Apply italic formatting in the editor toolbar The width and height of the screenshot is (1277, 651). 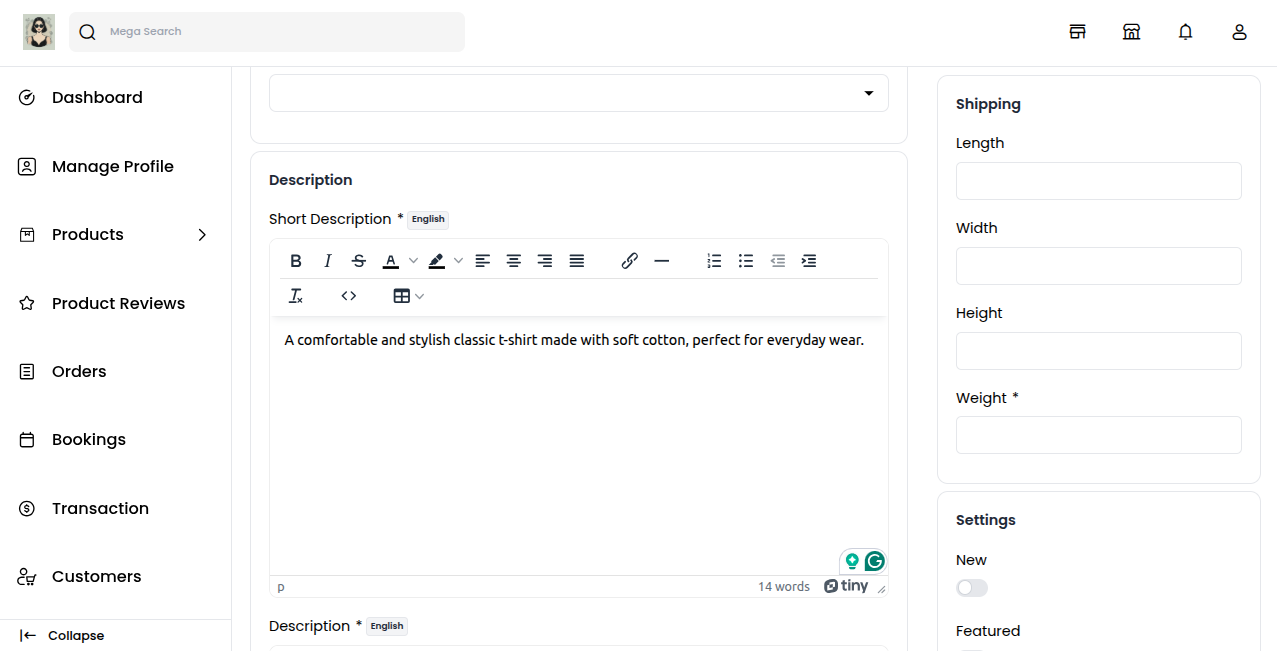pos(327,261)
